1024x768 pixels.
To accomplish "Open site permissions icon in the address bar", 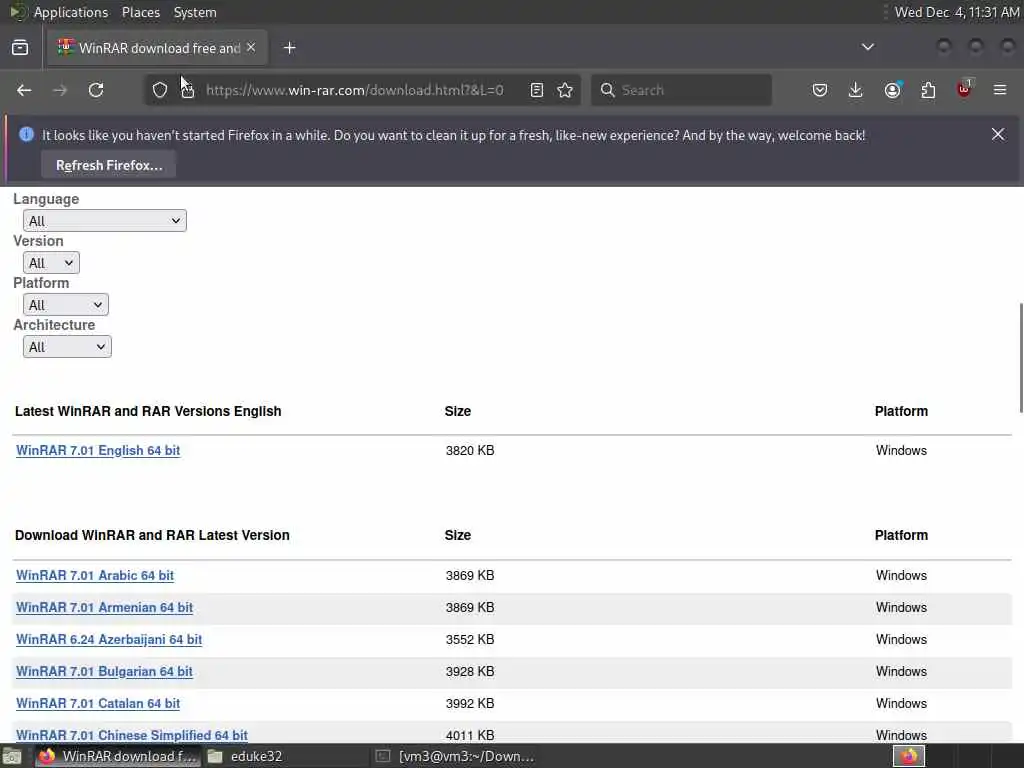I will [188, 90].
